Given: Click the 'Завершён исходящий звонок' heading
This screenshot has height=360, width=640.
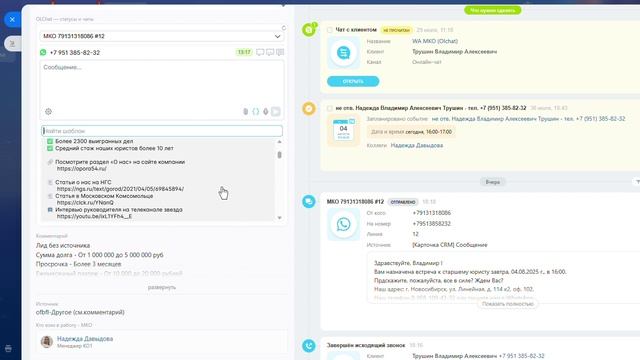Looking at the screenshot, I should [366, 345].
